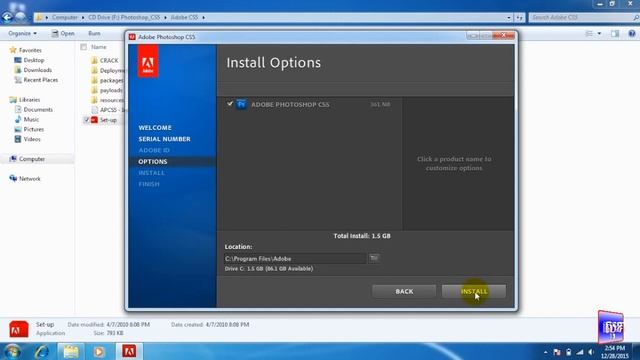Click the Photoshop Ps product icon
The height and width of the screenshot is (360, 640).
click(241, 104)
